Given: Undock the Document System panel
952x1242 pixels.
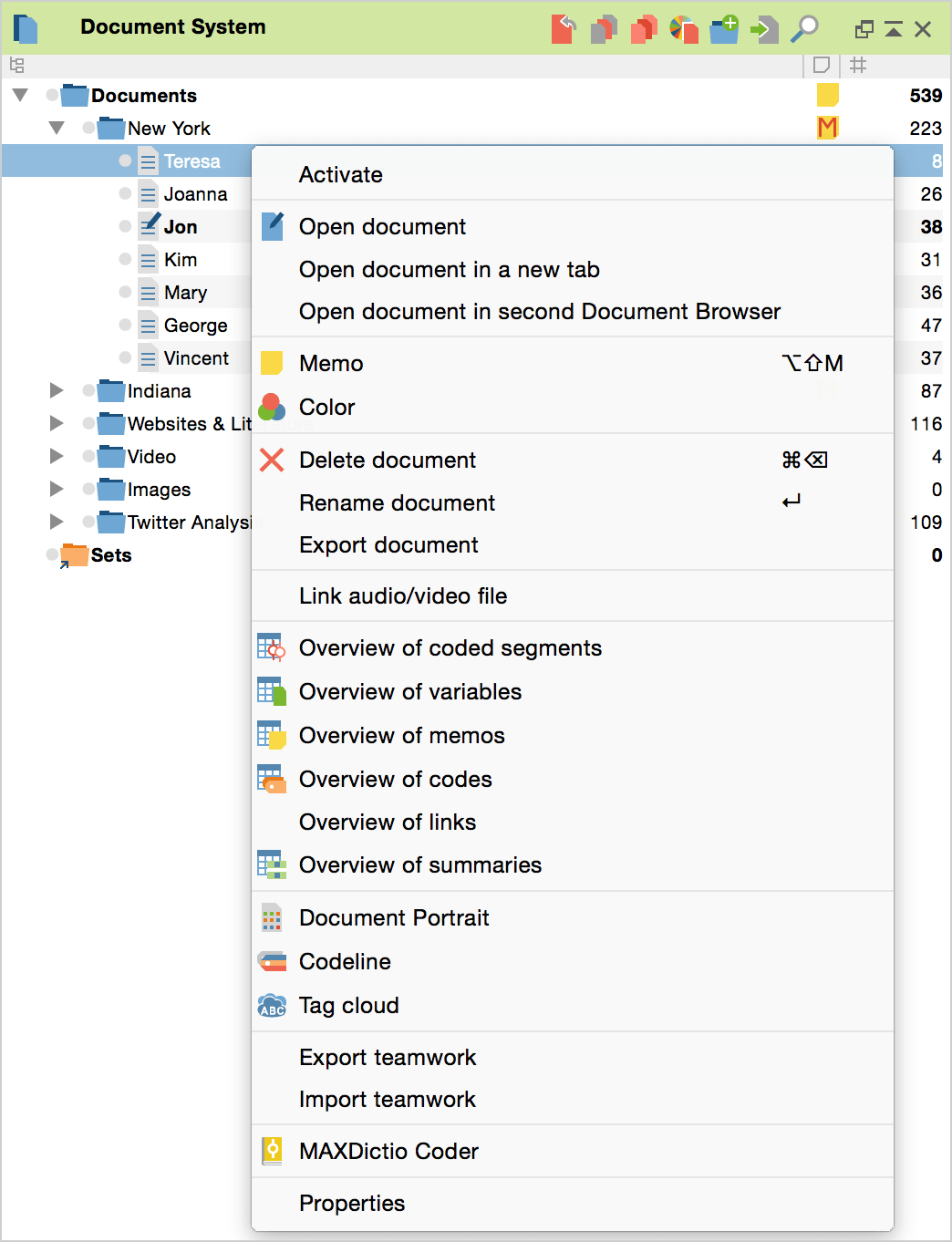Looking at the screenshot, I should [864, 29].
